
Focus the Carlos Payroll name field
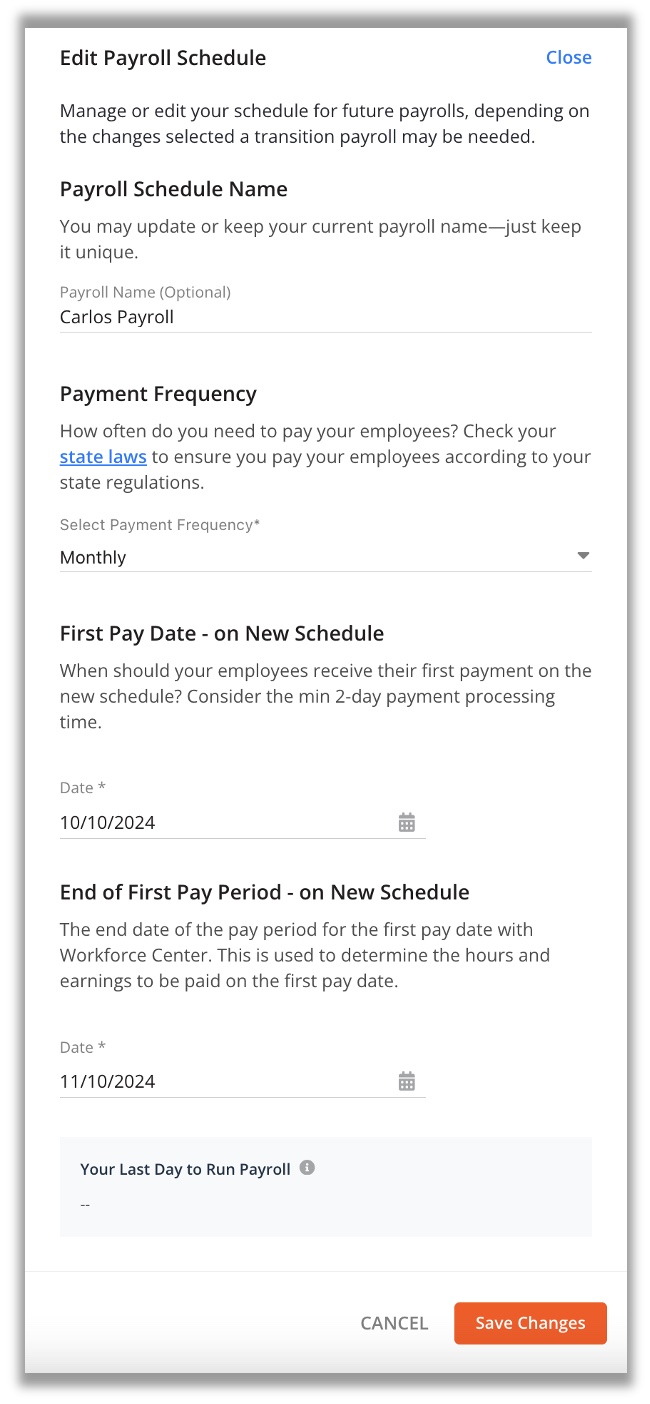(326, 317)
